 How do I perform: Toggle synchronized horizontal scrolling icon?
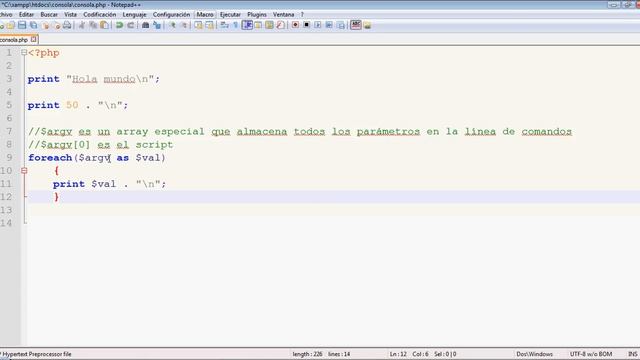tap(209, 25)
